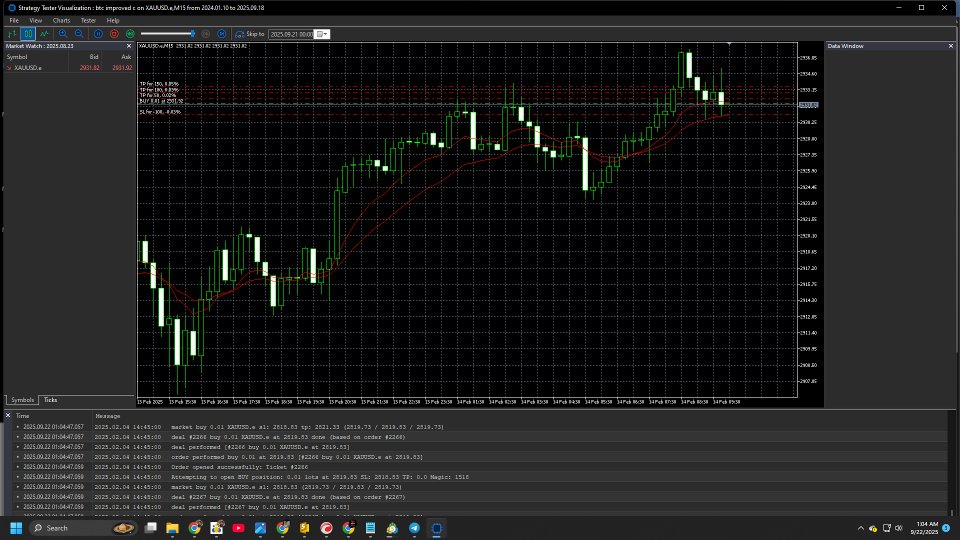960x540 pixels.
Task: Click the taskbar Search box
Action: (x=83, y=528)
